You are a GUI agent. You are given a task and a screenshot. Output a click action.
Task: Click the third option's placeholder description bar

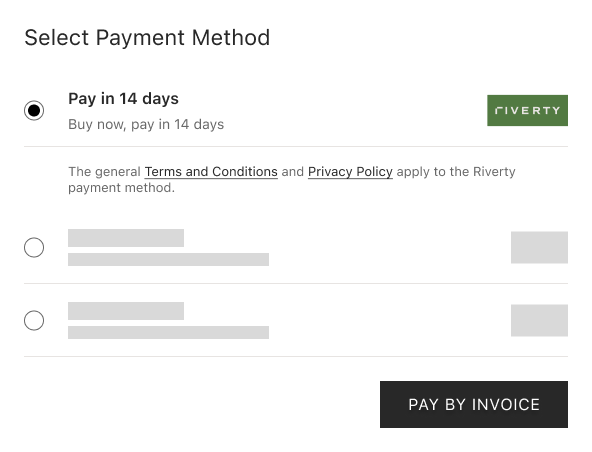(x=168, y=332)
